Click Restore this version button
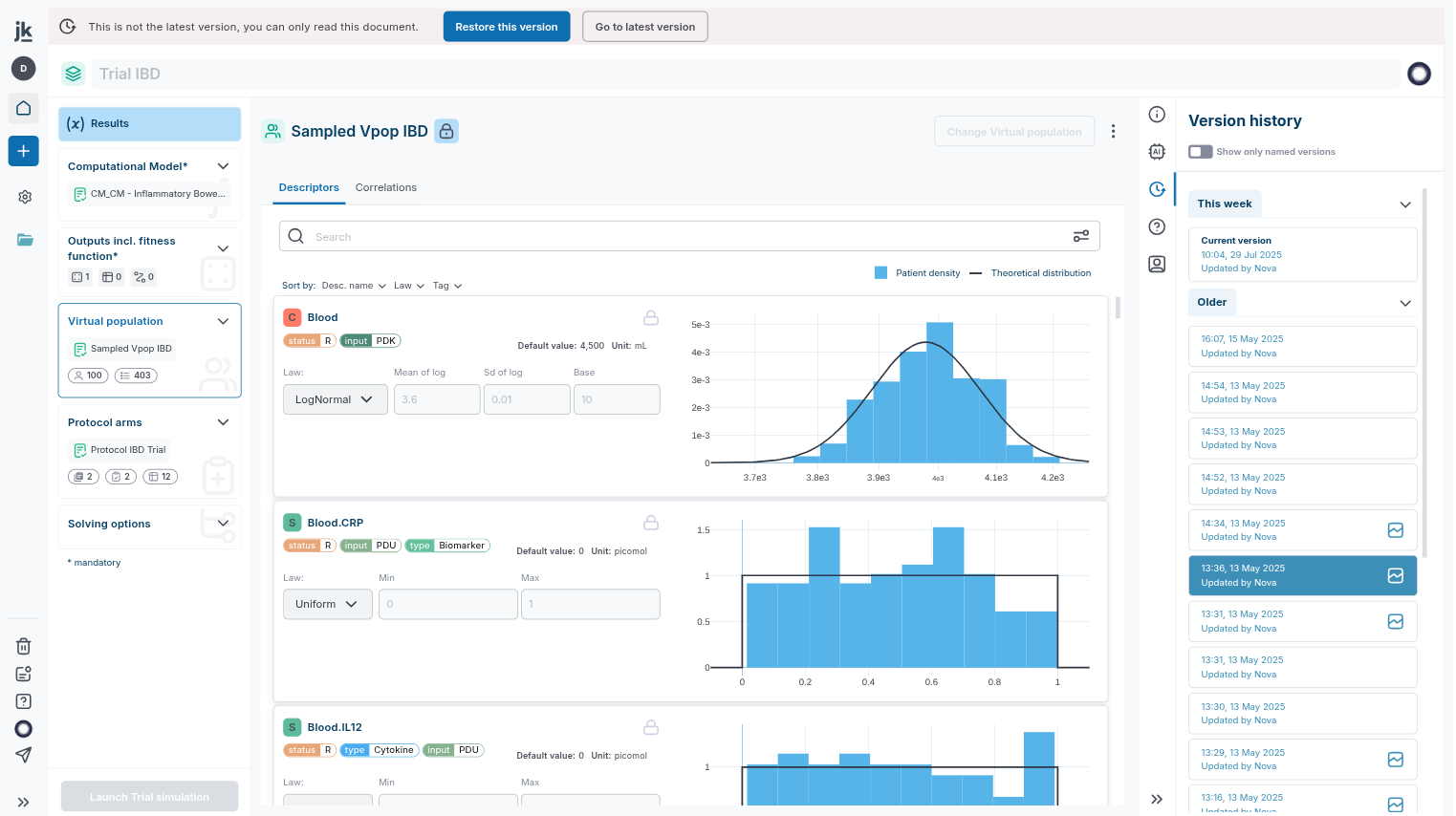This screenshot has height=816, width=1456. coord(507,27)
